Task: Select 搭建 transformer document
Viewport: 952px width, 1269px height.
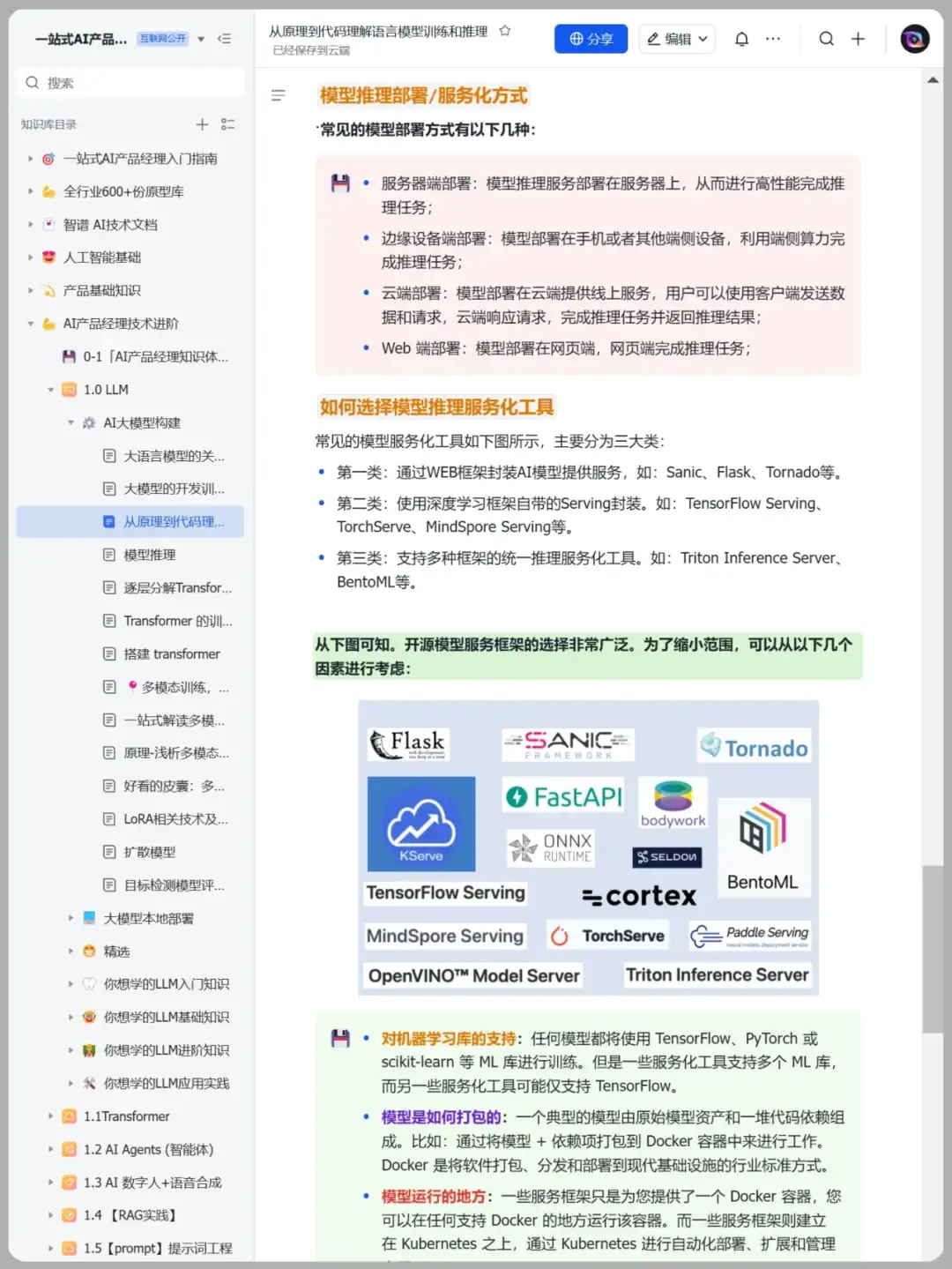Action: (x=171, y=653)
